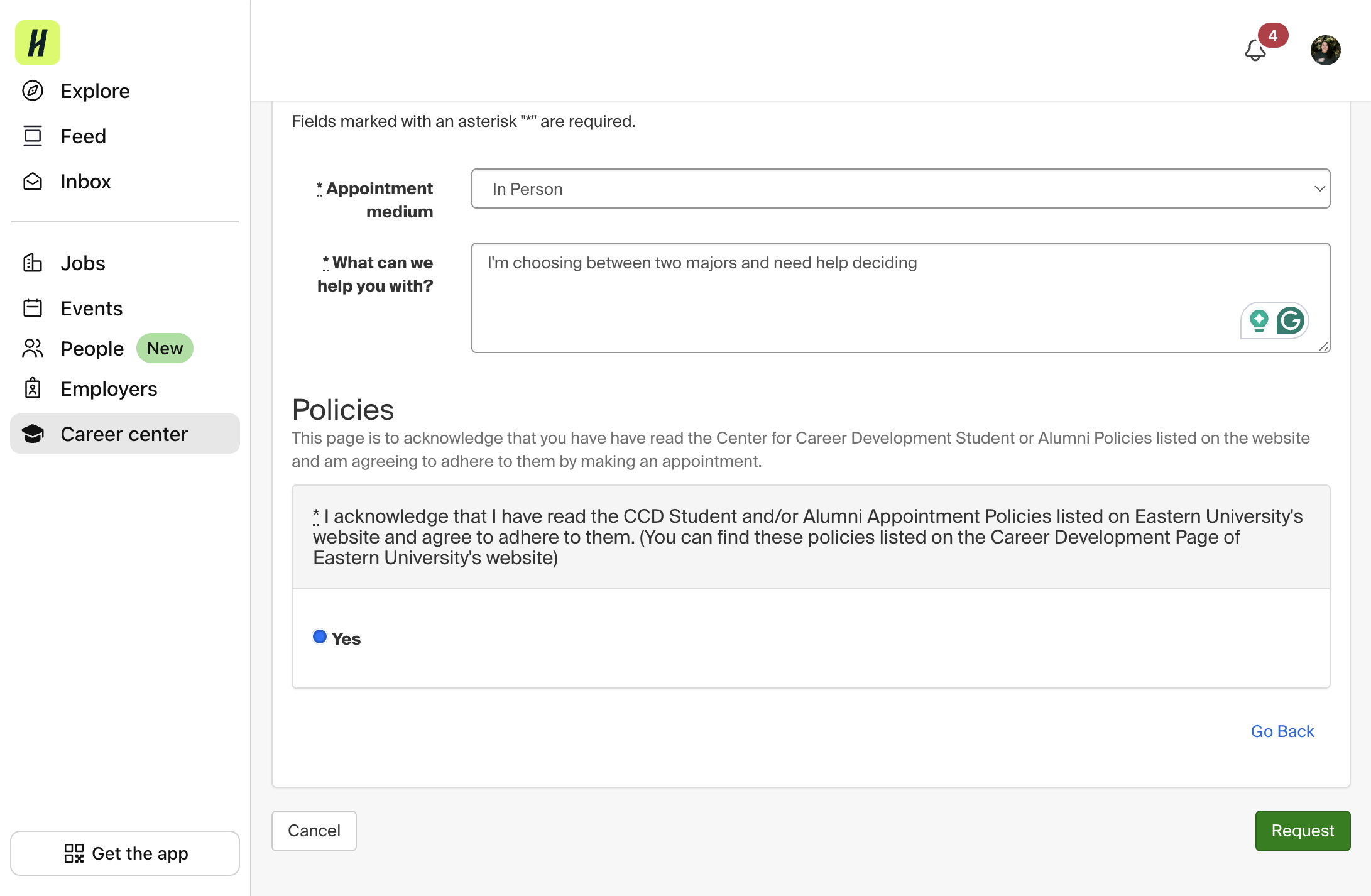This screenshot has width=1371, height=896.
Task: Select the Yes radio button
Action: coord(320,637)
